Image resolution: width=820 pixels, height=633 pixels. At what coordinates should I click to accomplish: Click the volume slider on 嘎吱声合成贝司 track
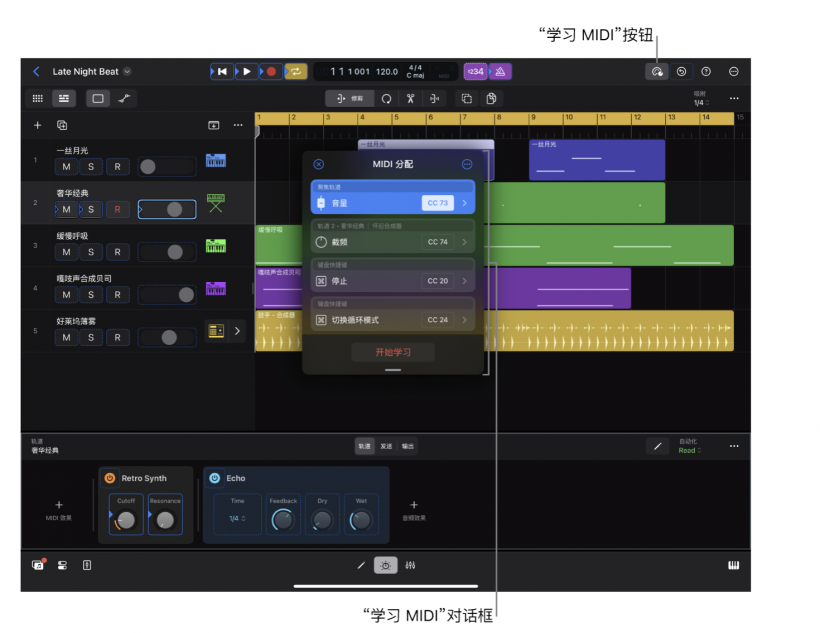click(167, 294)
